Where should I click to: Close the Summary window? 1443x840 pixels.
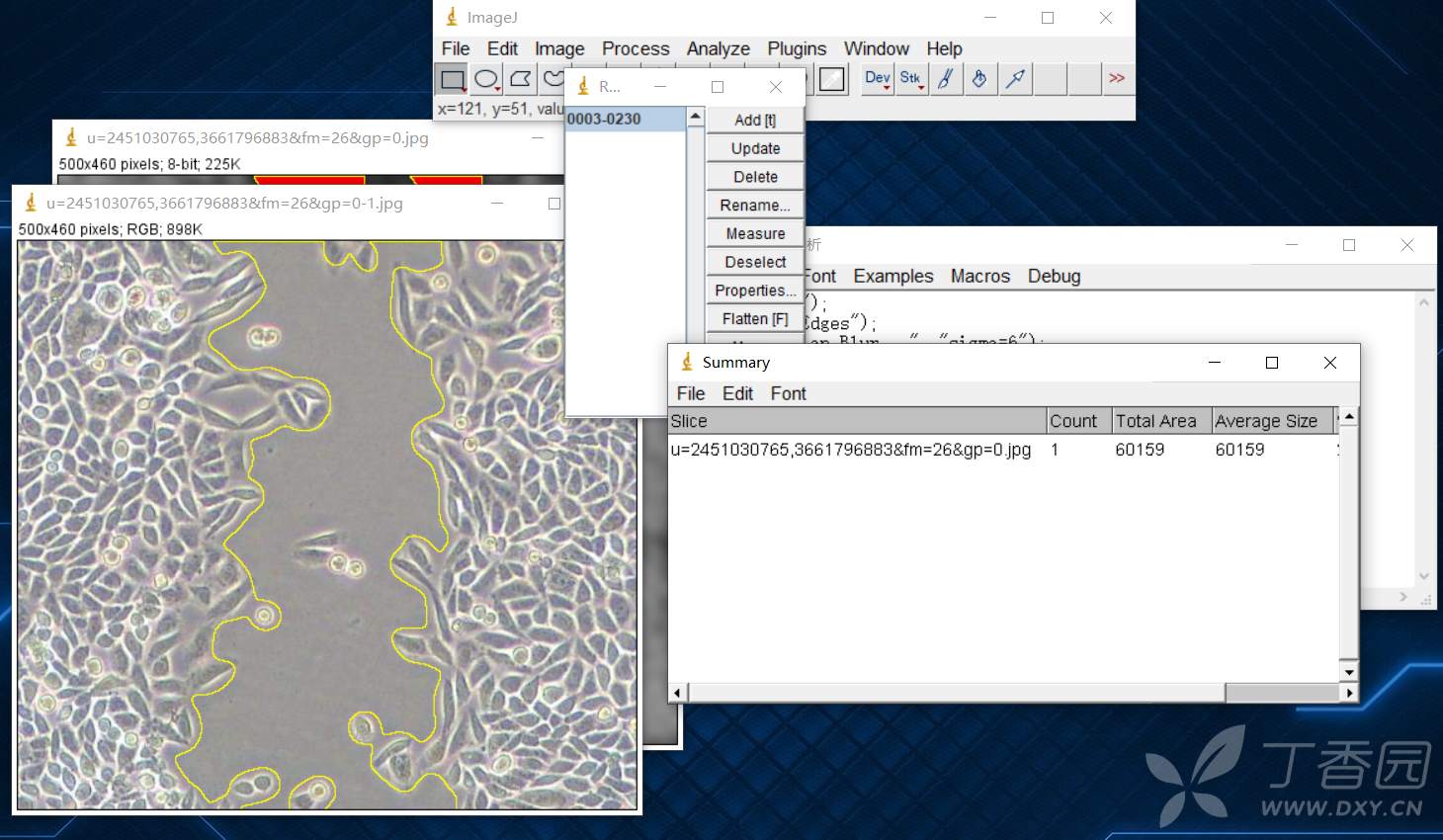point(1330,363)
